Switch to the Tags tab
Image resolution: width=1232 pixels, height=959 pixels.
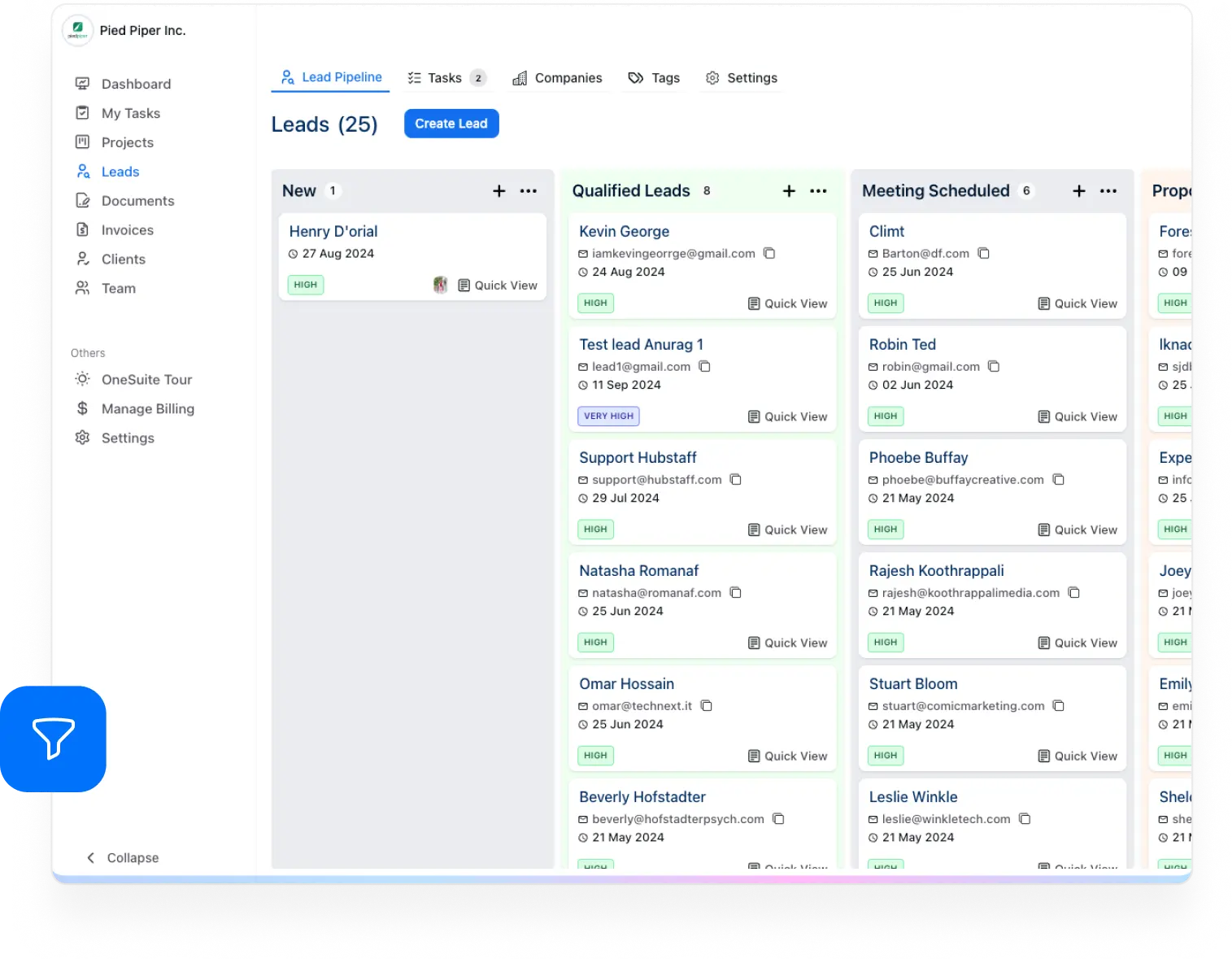(x=654, y=78)
